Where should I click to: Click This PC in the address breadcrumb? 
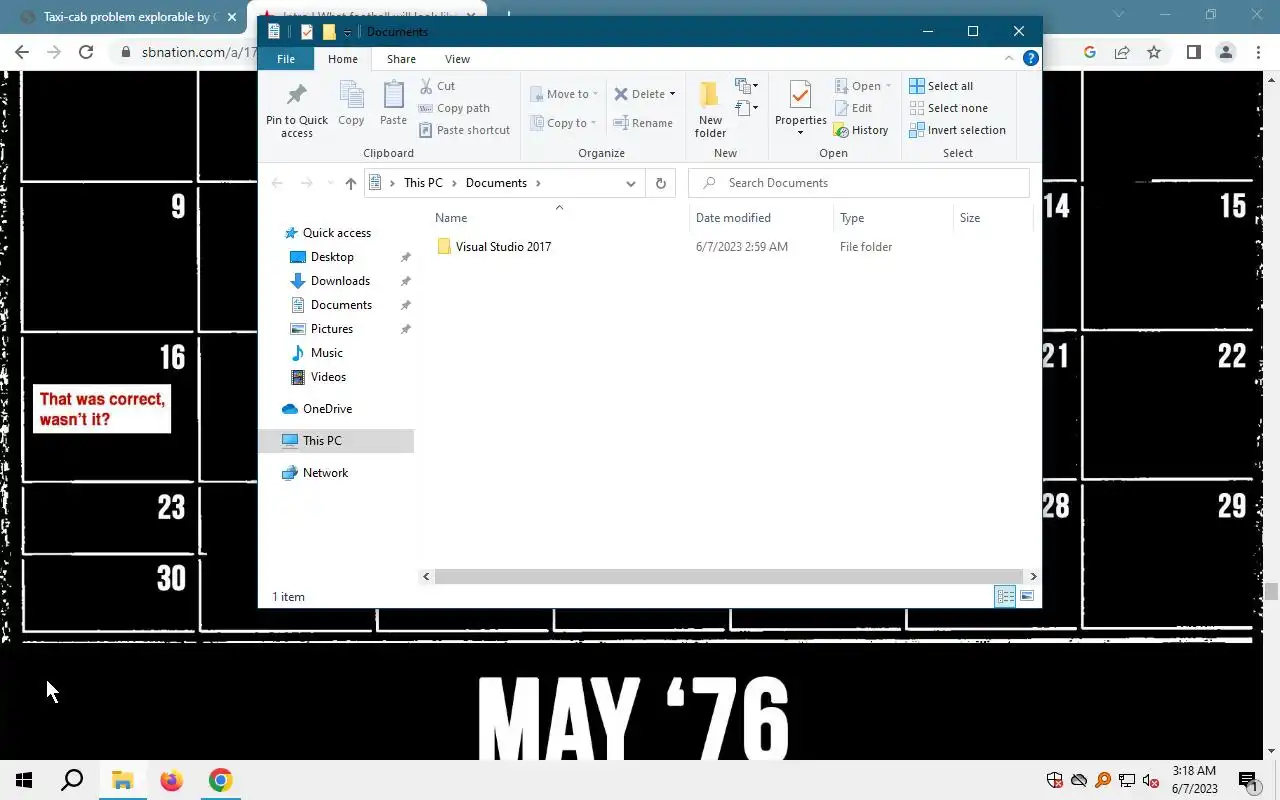coord(423,183)
